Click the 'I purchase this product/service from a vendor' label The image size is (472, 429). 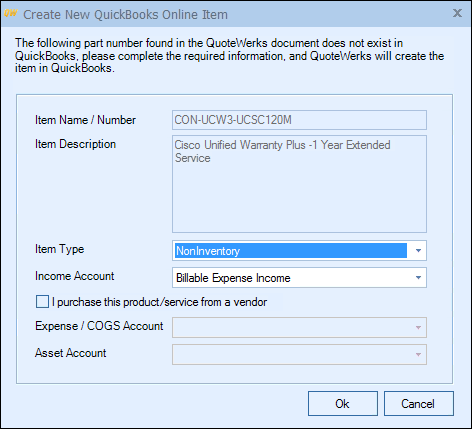pyautogui.click(x=160, y=302)
